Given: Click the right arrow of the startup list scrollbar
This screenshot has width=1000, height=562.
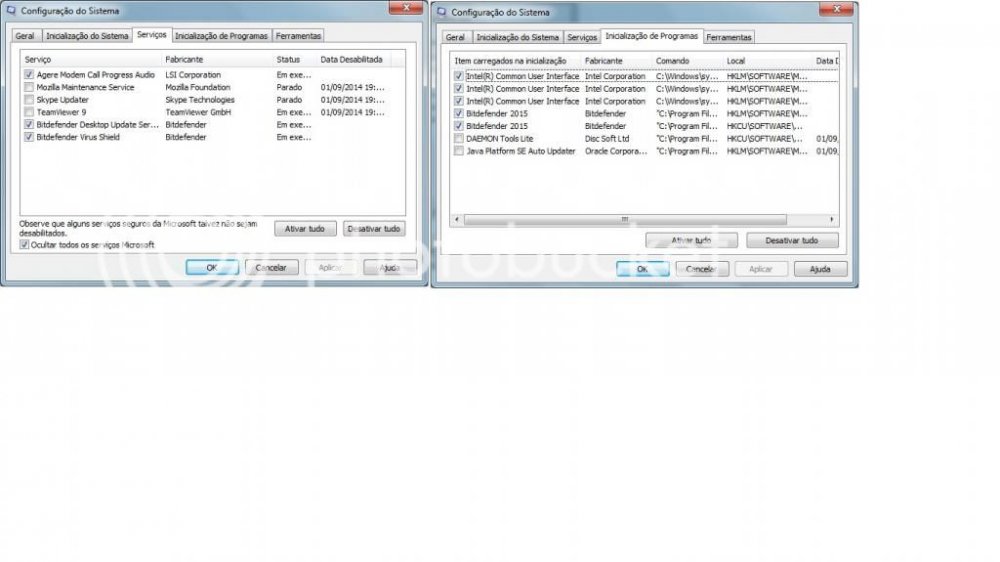Looking at the screenshot, I should tap(832, 219).
